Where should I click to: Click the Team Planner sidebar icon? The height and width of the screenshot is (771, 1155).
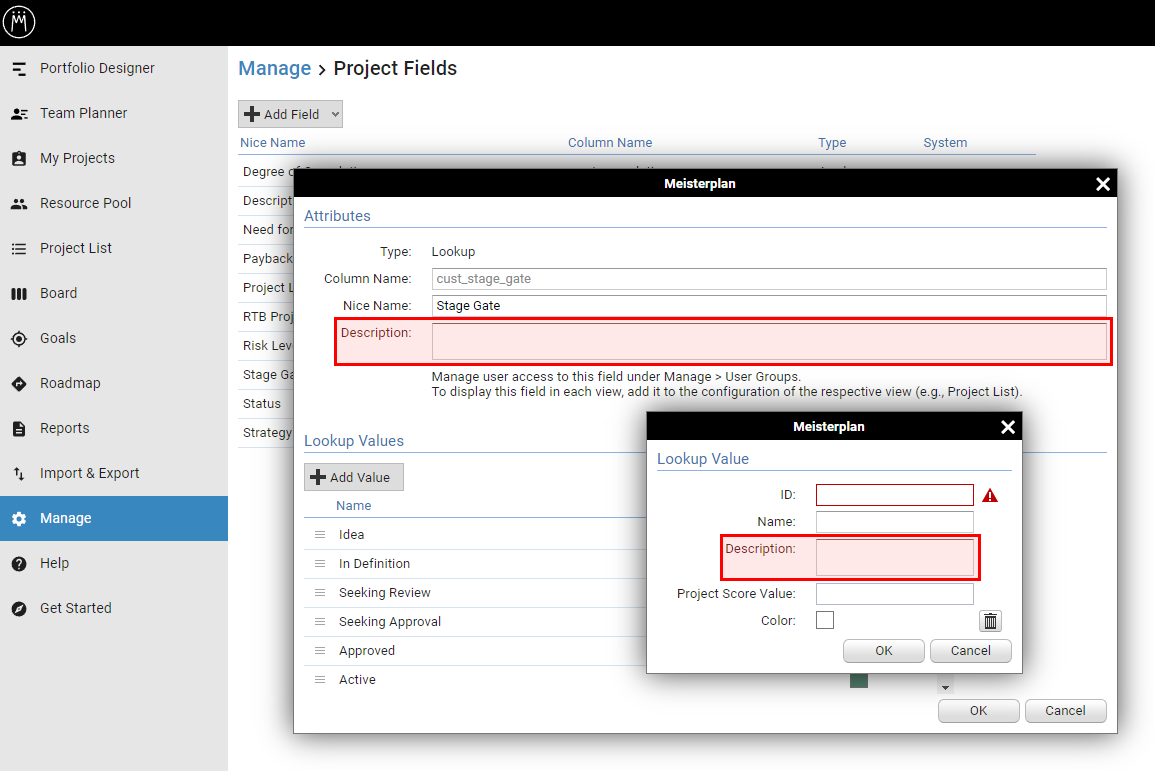point(19,113)
